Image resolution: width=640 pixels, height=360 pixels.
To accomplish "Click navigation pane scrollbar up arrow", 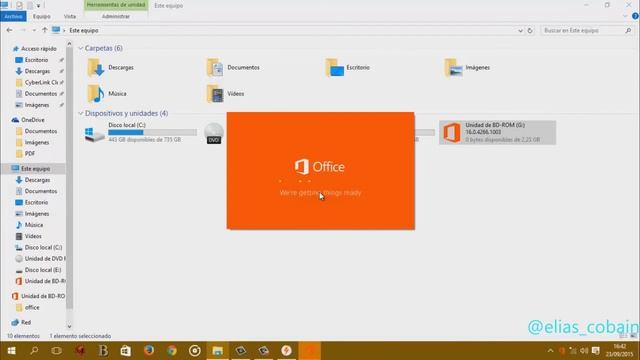I will (69, 44).
